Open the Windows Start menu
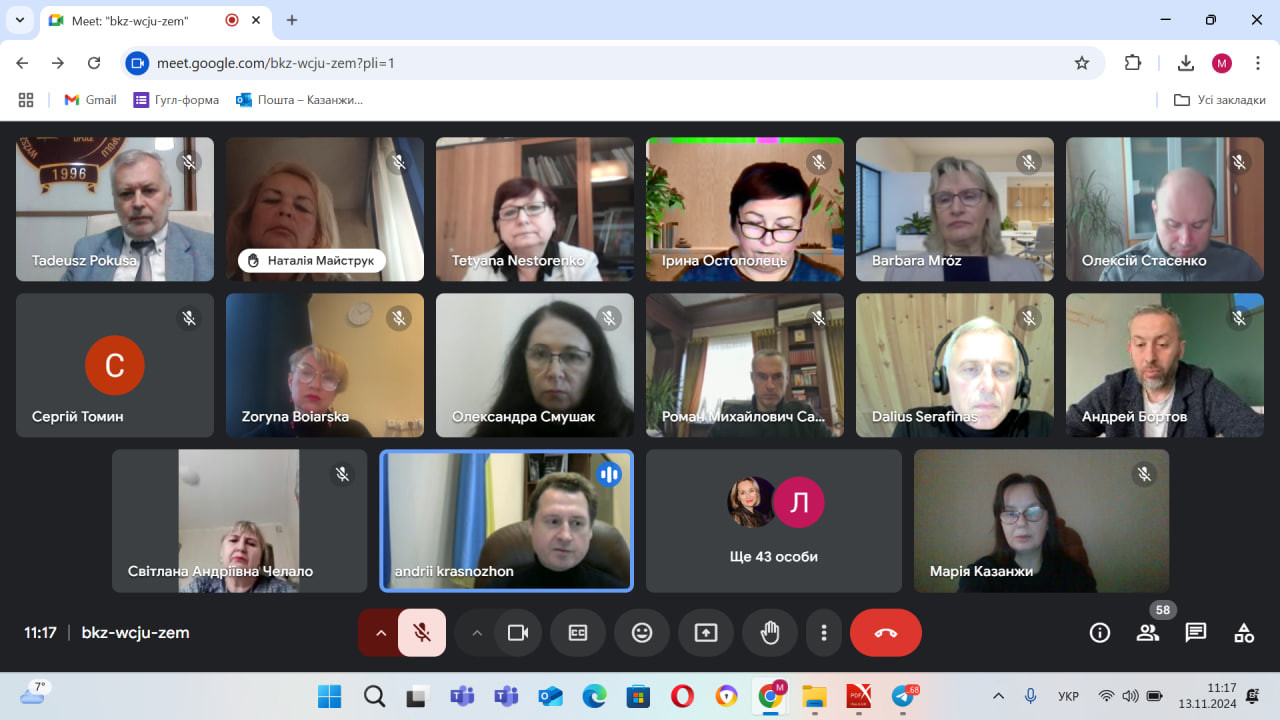The image size is (1280, 720). pyautogui.click(x=329, y=696)
